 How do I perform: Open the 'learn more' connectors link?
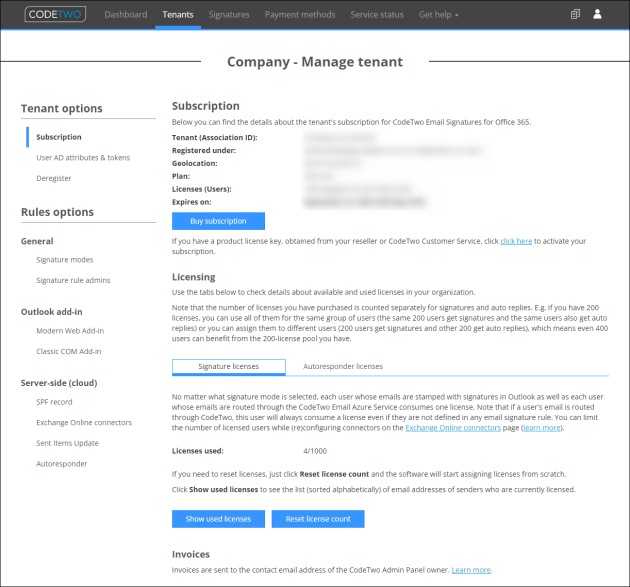(542, 428)
